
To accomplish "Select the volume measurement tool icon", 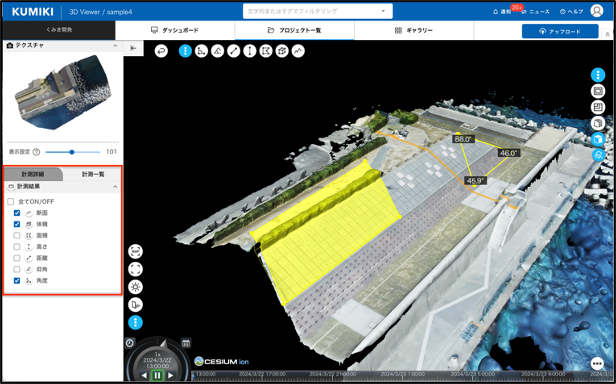I will (282, 51).
